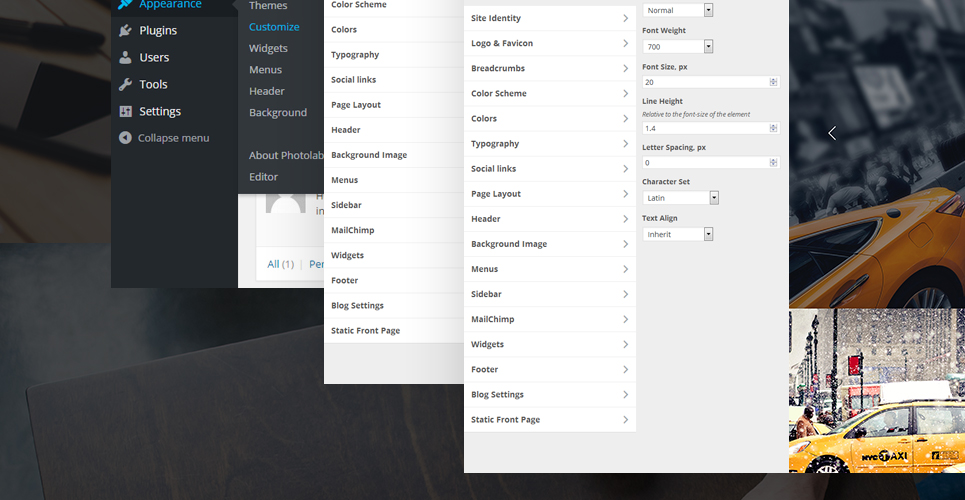The image size is (965, 500).
Task: Click the Line Height field showing 1.4
Action: click(711, 128)
